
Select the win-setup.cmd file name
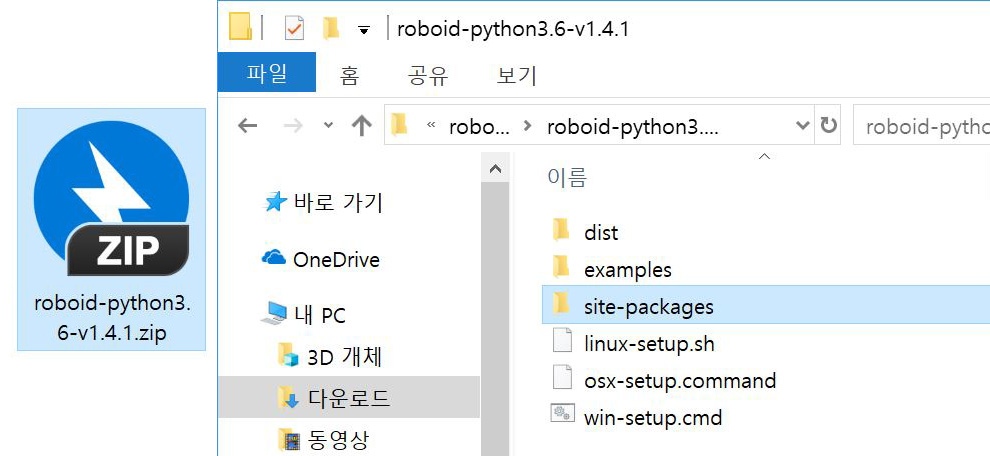(653, 418)
